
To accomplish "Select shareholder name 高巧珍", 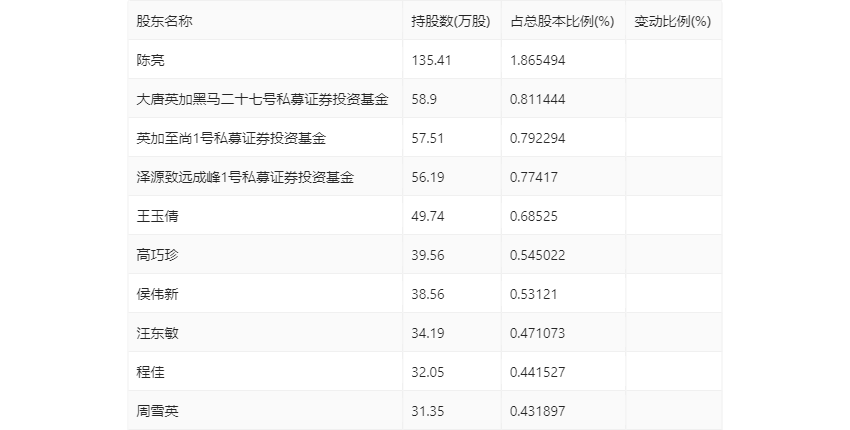I will click(x=157, y=255).
